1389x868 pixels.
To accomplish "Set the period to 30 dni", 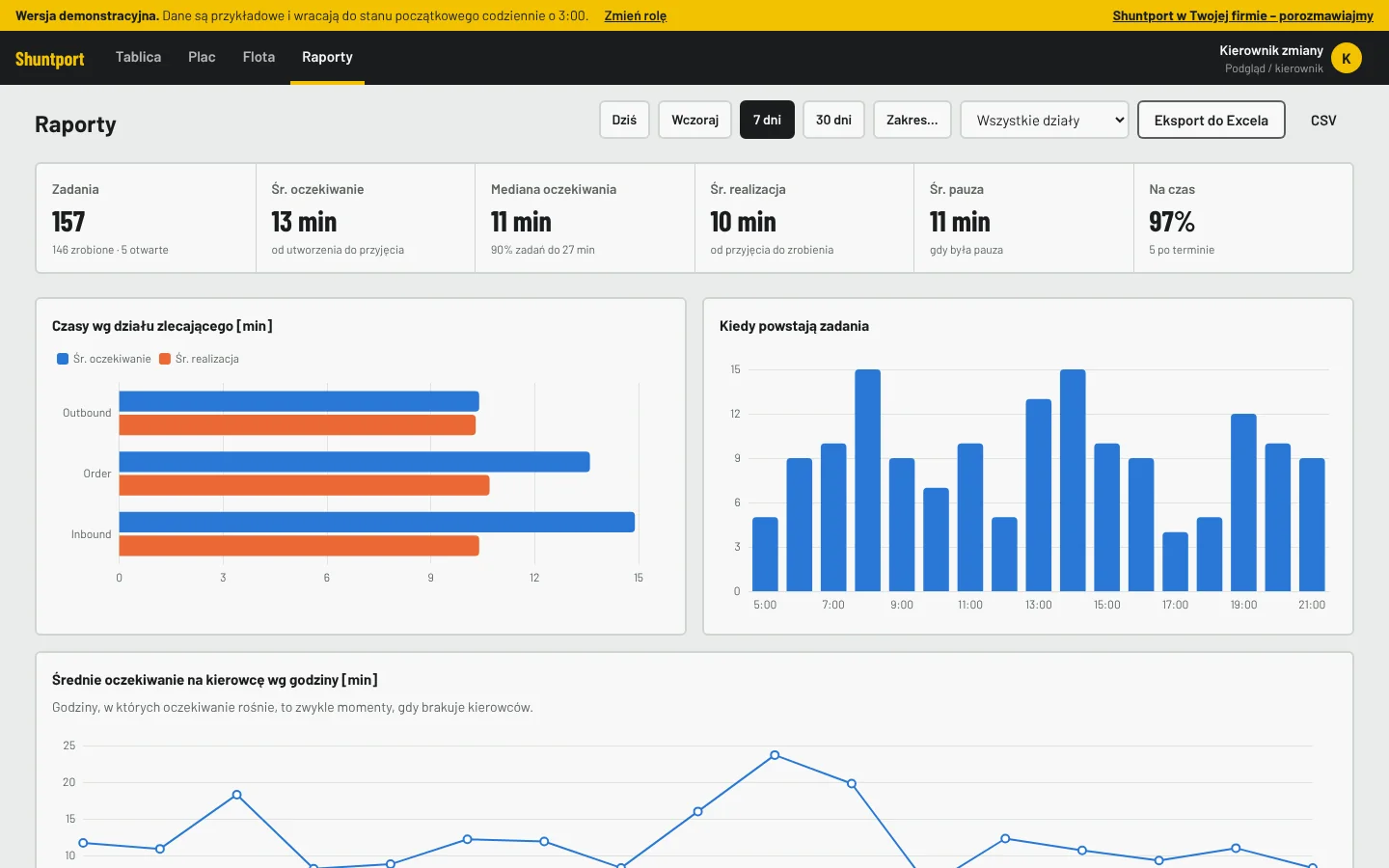I will [833, 120].
